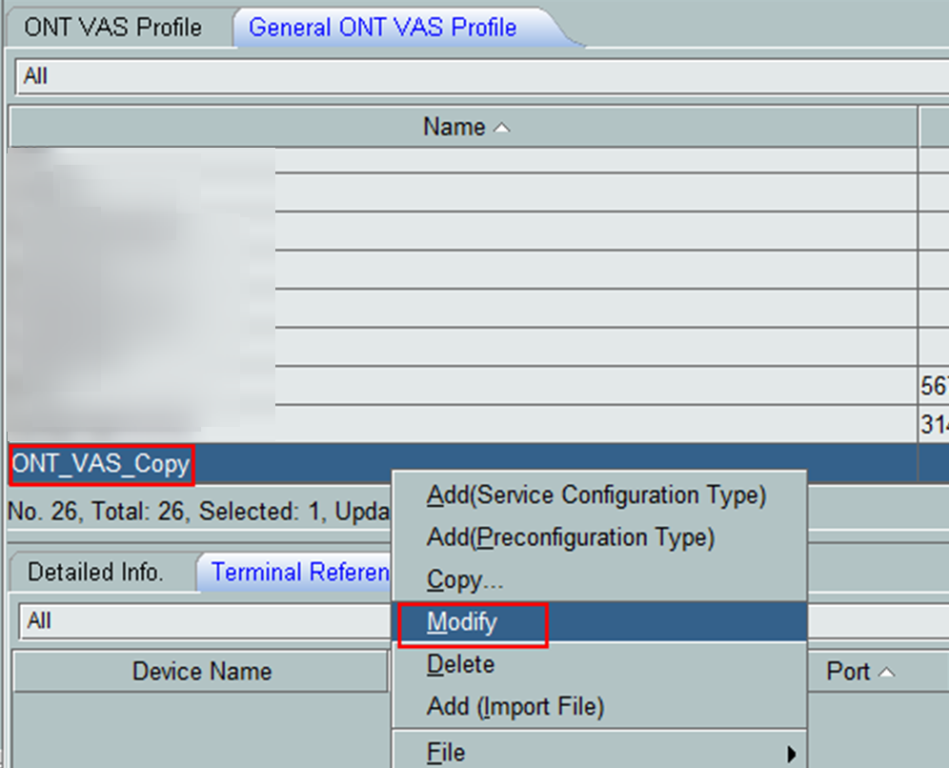Switch to the Terminal Reference tab

298,573
